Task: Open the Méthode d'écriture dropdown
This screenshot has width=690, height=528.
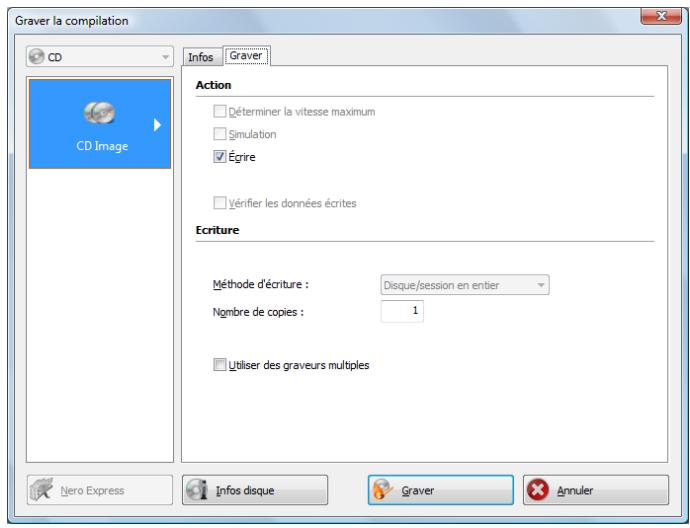Action: click(465, 285)
